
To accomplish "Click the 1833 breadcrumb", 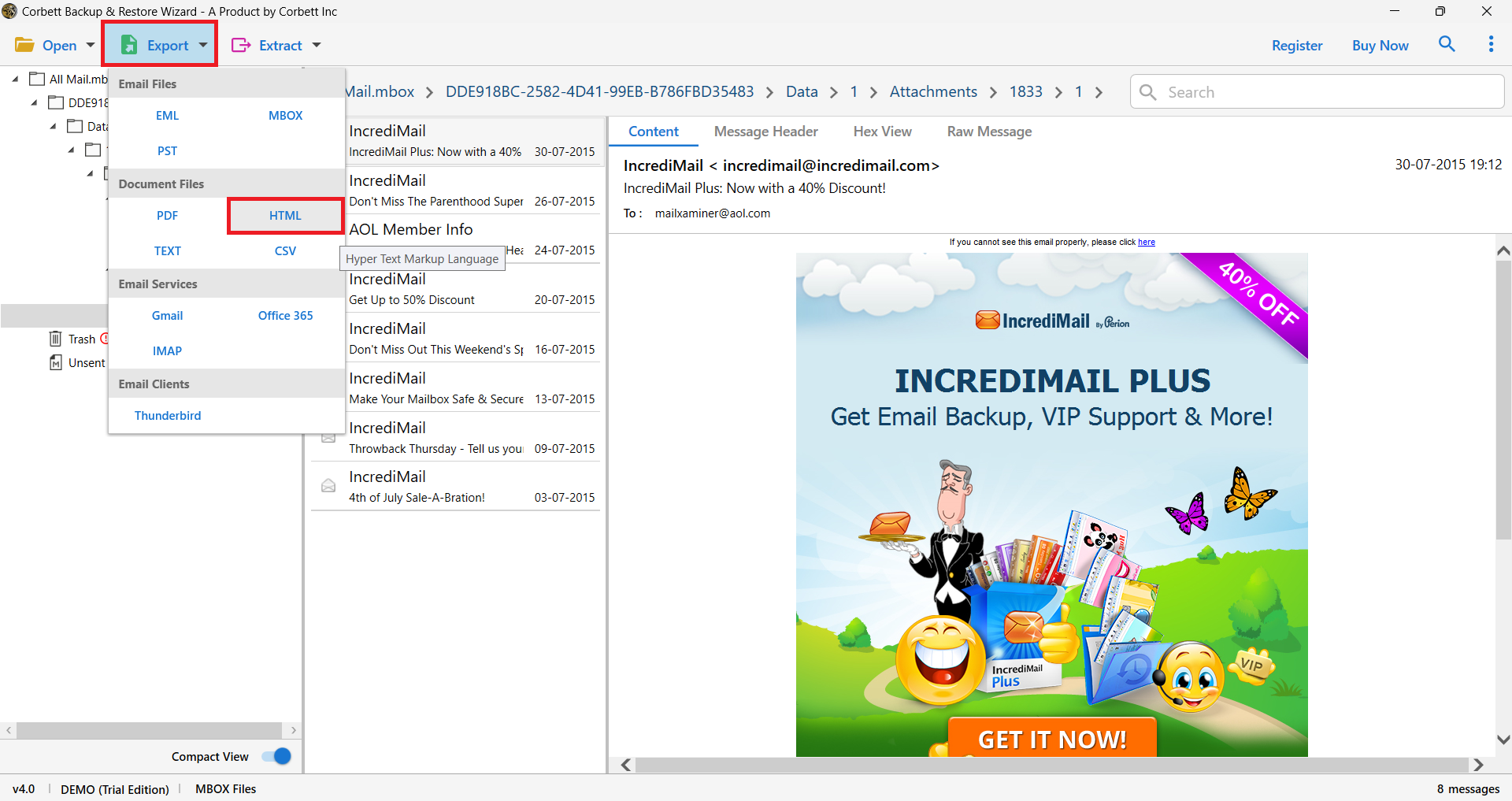I will (x=1025, y=92).
